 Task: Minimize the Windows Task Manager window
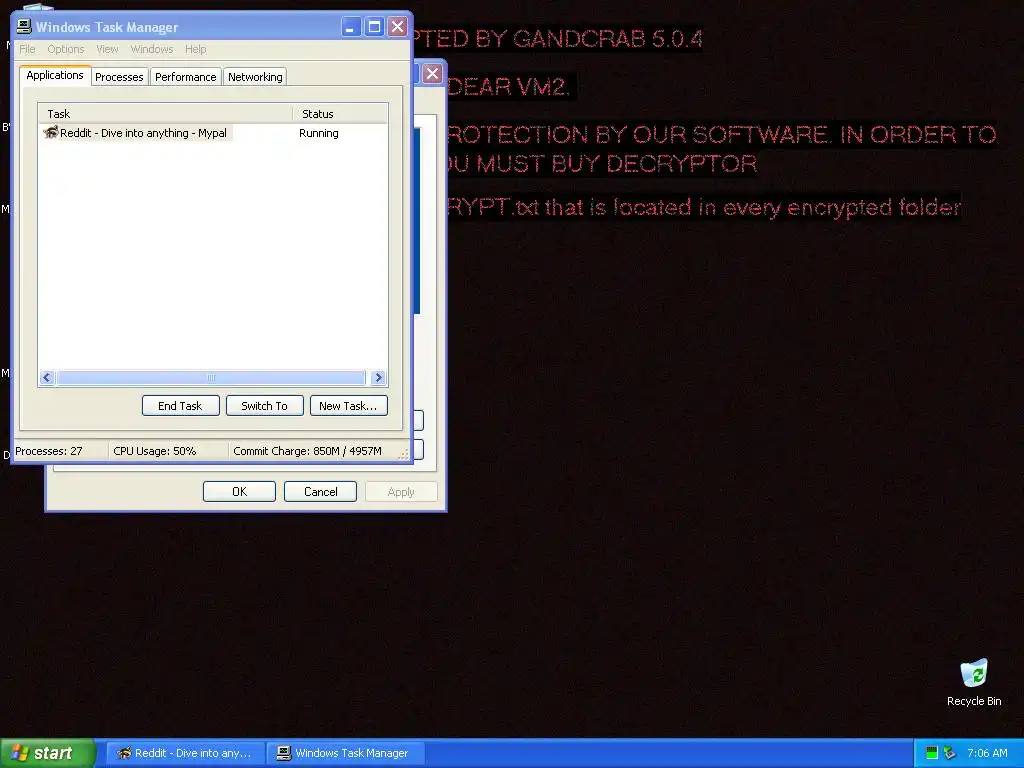[351, 27]
